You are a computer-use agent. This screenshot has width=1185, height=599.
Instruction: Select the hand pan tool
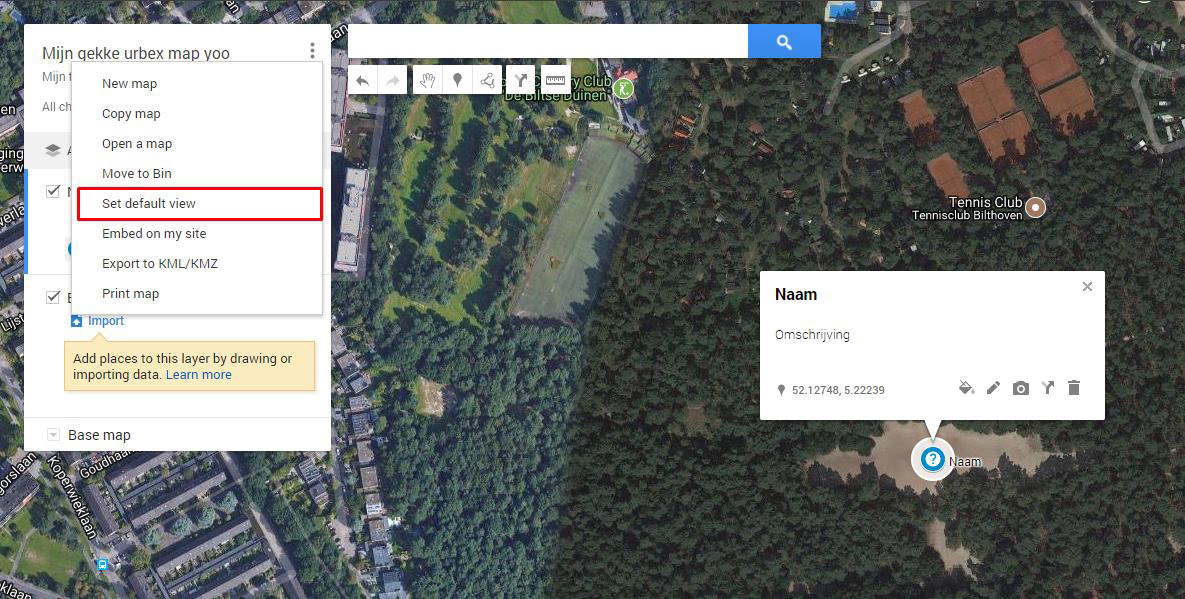pos(428,80)
